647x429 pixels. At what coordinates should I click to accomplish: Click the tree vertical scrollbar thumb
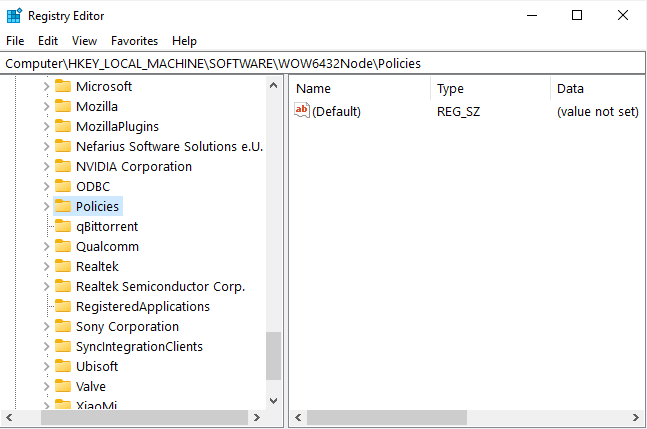(273, 355)
